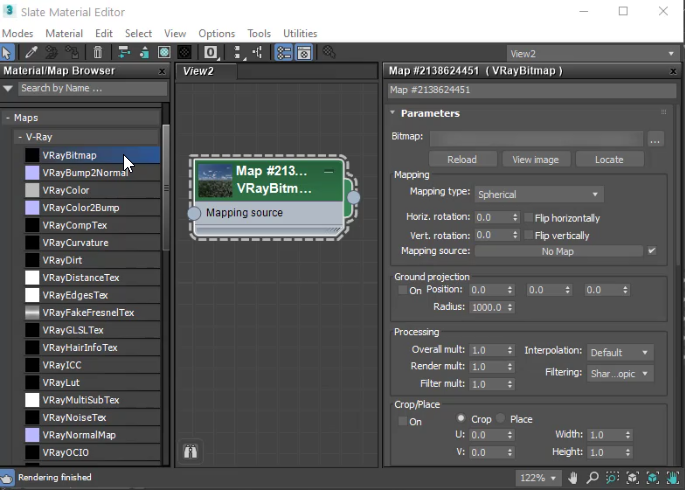Collapse the V-Ray subgroup

point(20,137)
